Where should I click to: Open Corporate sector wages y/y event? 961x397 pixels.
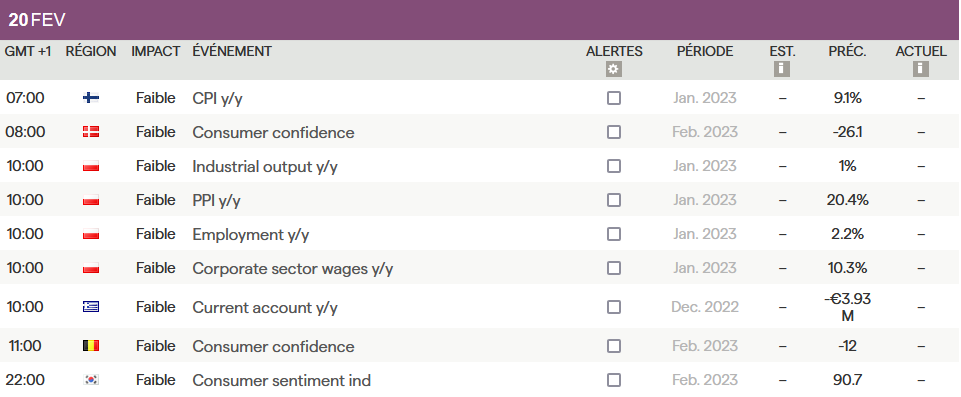point(292,268)
